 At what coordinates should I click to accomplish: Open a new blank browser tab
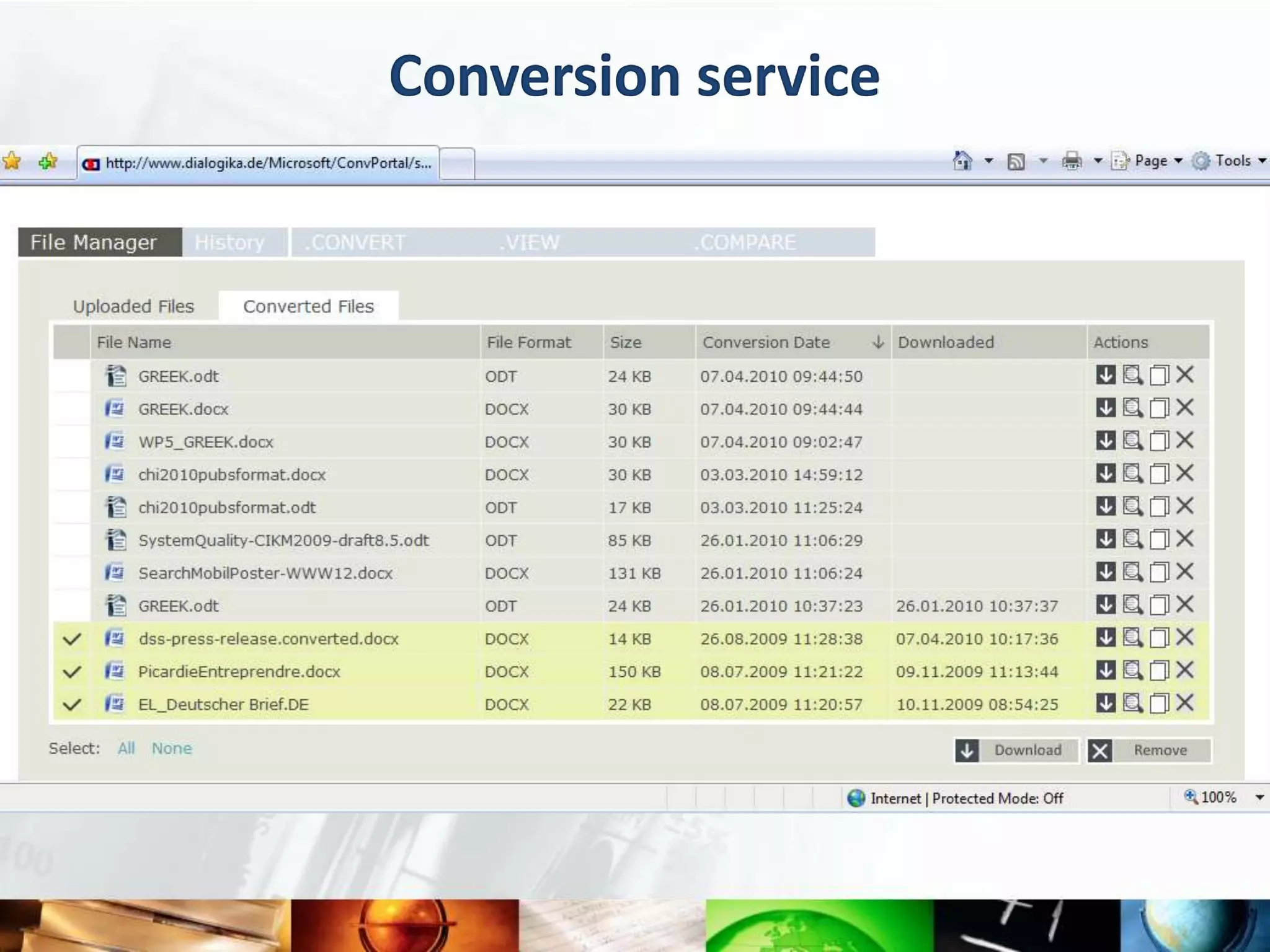(x=458, y=164)
